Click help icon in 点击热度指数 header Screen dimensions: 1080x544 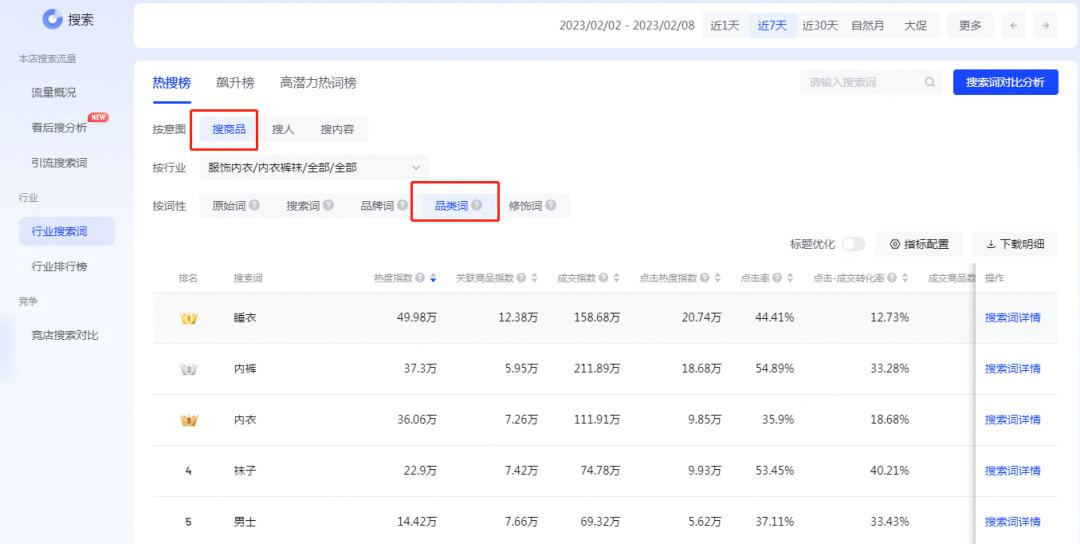[x=705, y=278]
